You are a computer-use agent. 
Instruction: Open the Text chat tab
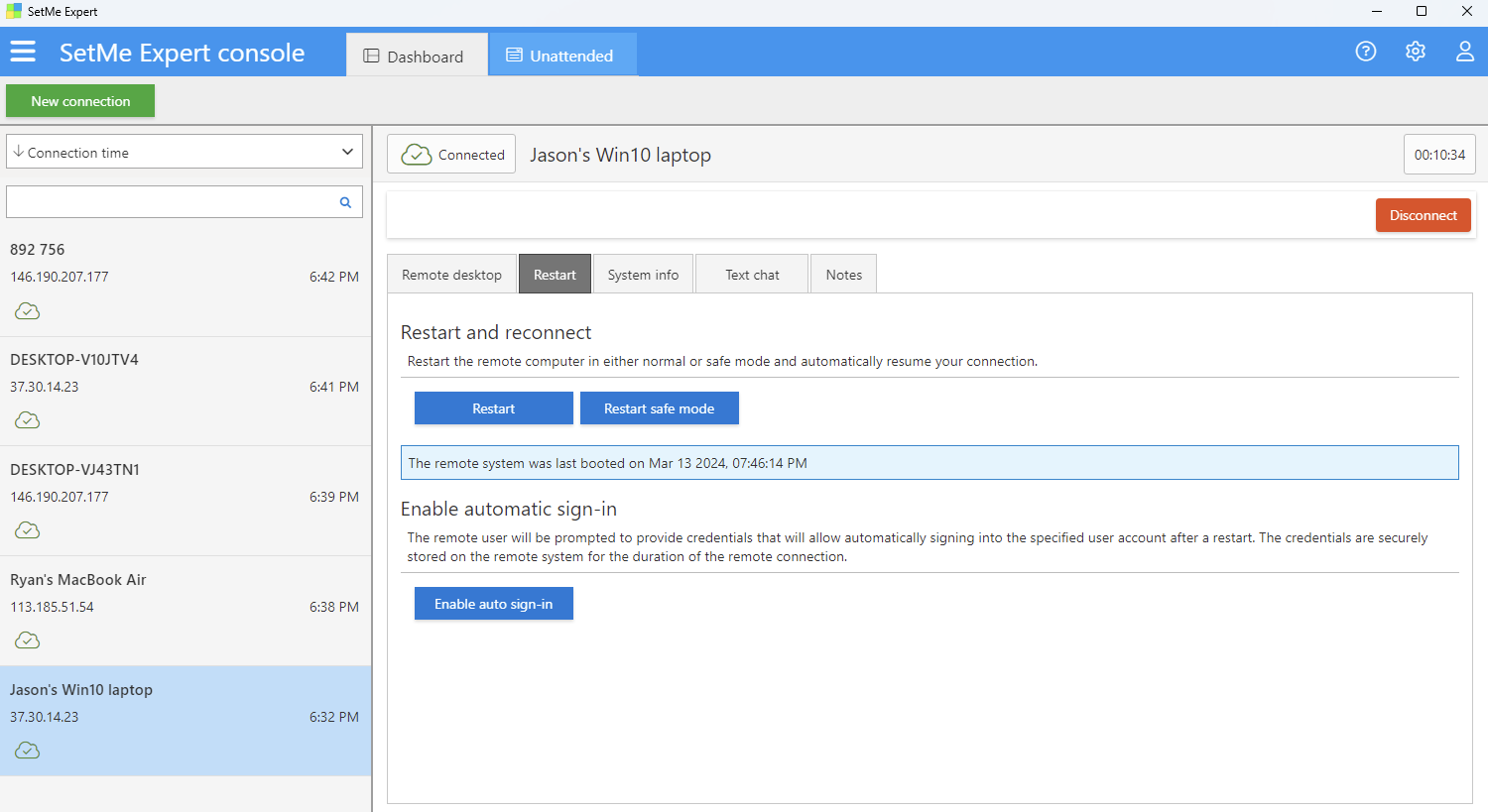pyautogui.click(x=752, y=275)
